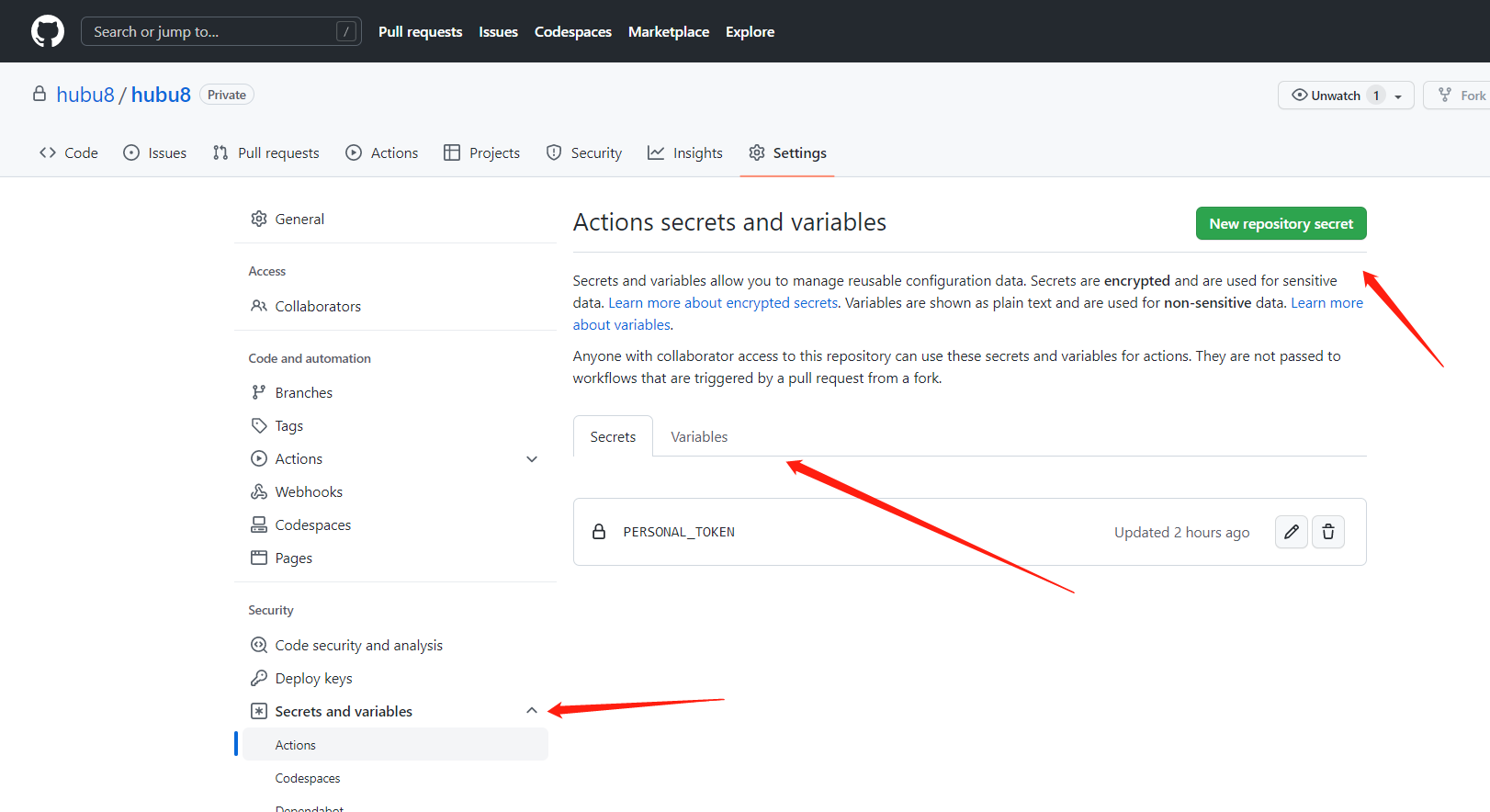Screen dimensions: 1490x812
Task: Open the Branches settings page
Action: tap(303, 393)
